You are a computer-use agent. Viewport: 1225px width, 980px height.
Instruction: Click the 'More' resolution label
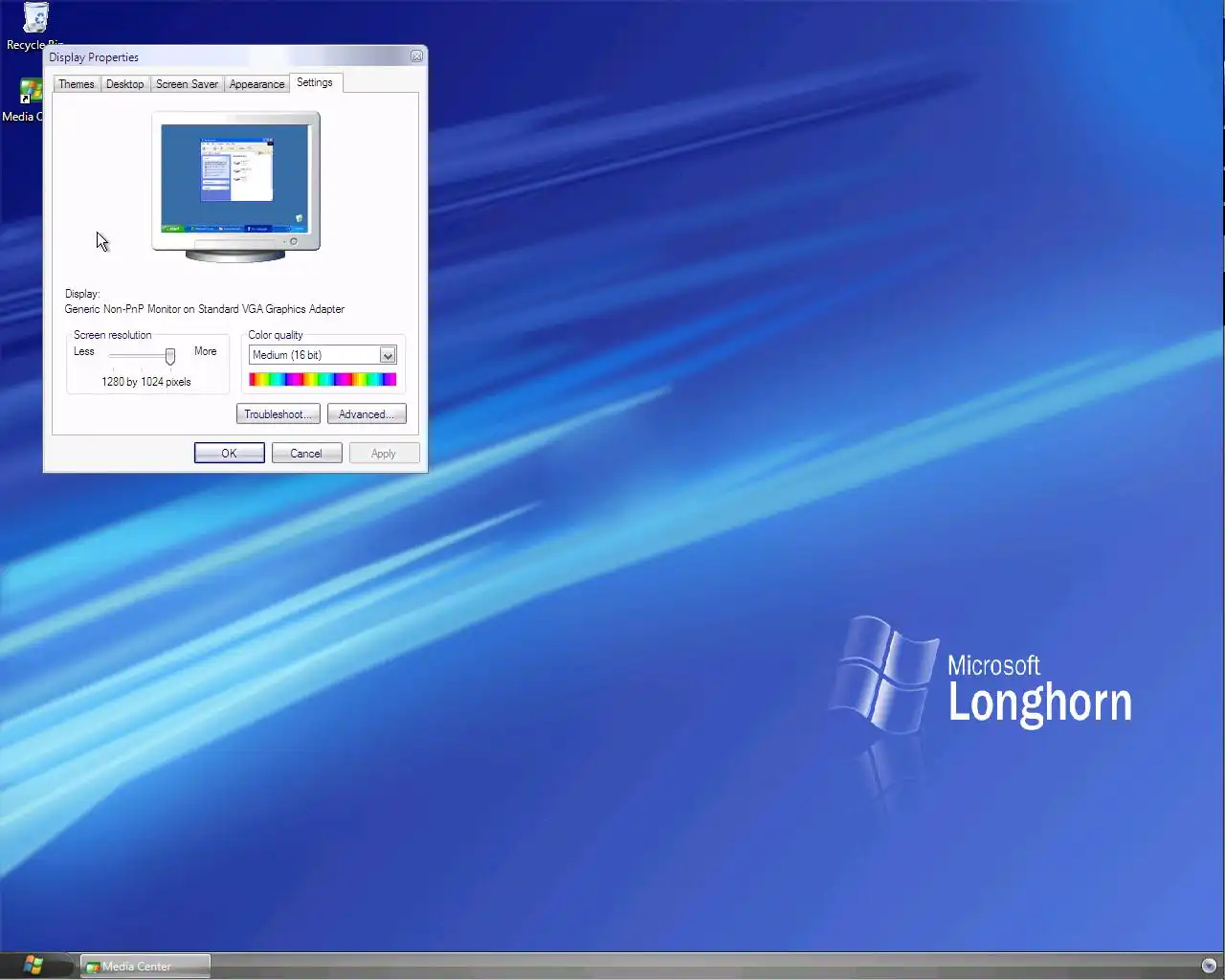205,351
